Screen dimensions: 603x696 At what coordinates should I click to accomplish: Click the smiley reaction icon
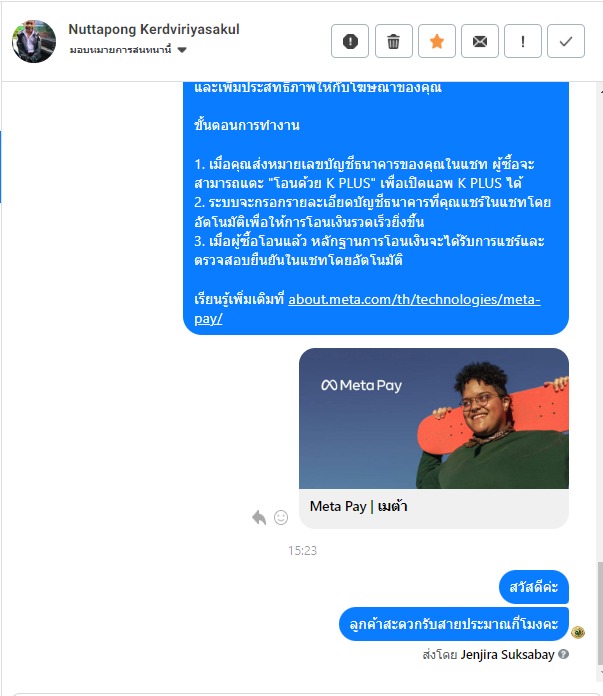281,517
